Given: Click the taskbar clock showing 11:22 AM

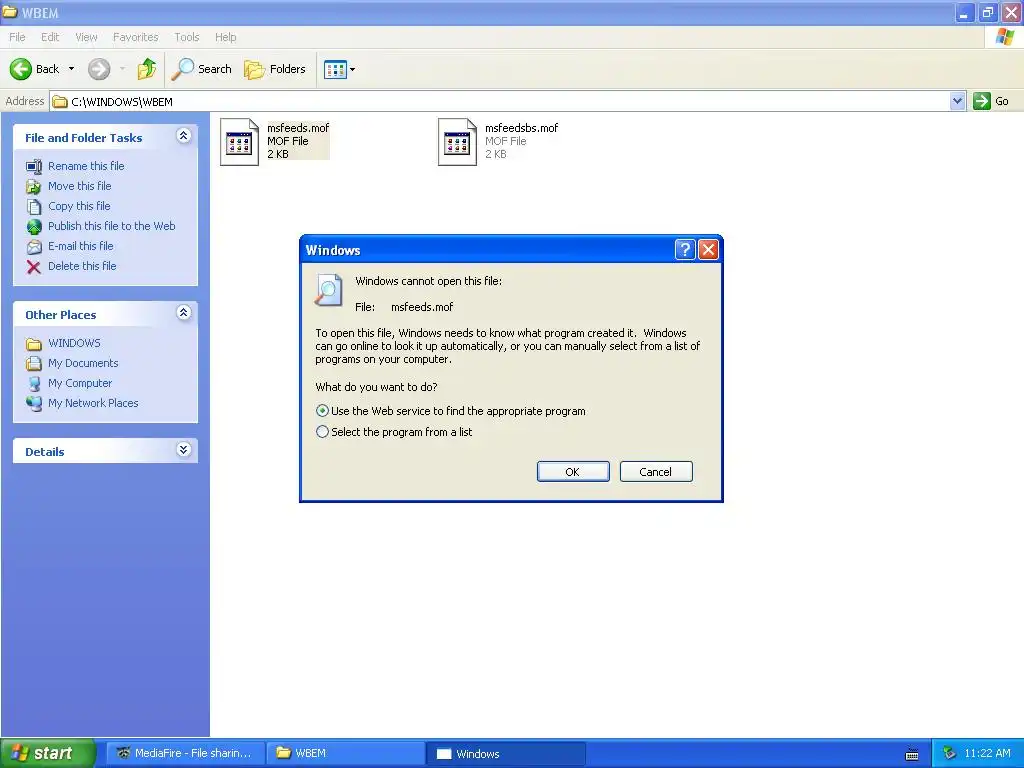Looking at the screenshot, I should 987,753.
